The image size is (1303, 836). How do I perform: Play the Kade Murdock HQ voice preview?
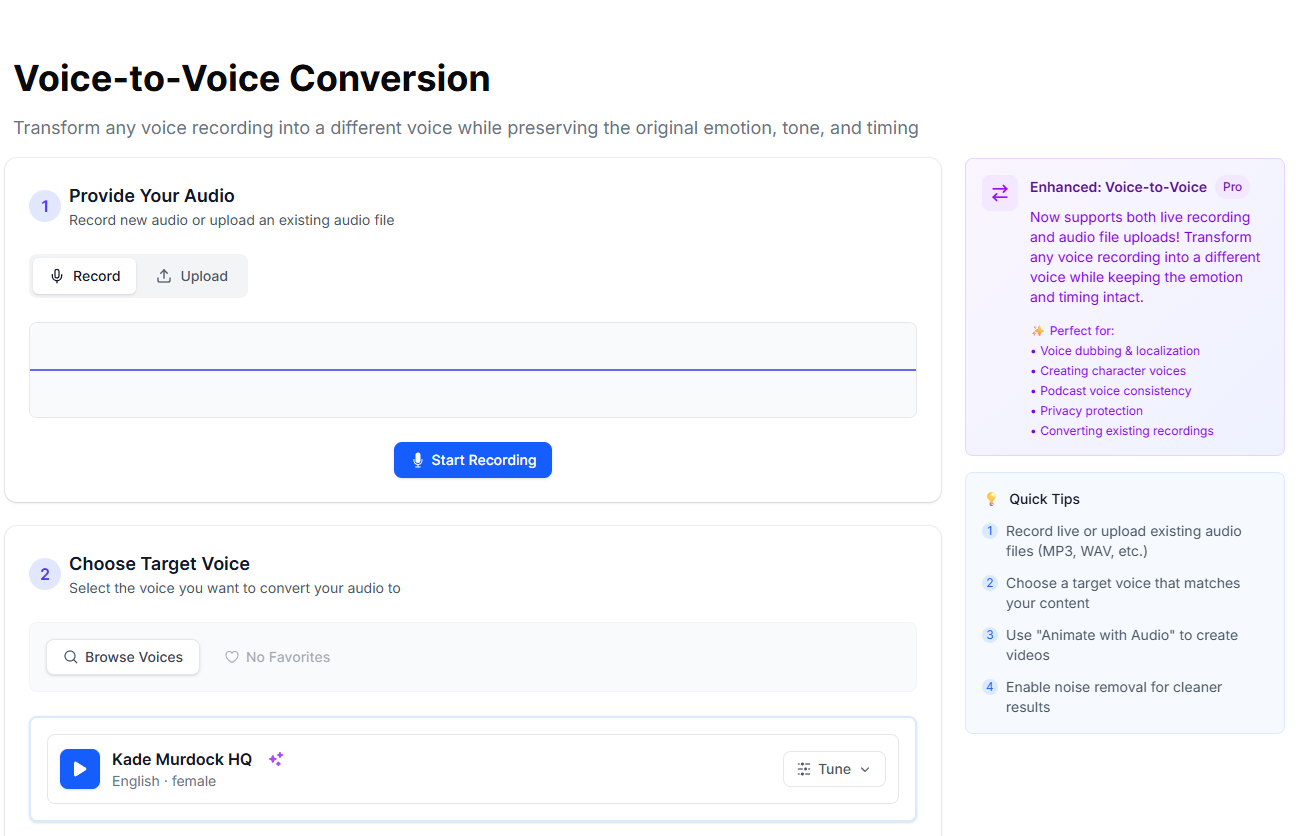[80, 769]
